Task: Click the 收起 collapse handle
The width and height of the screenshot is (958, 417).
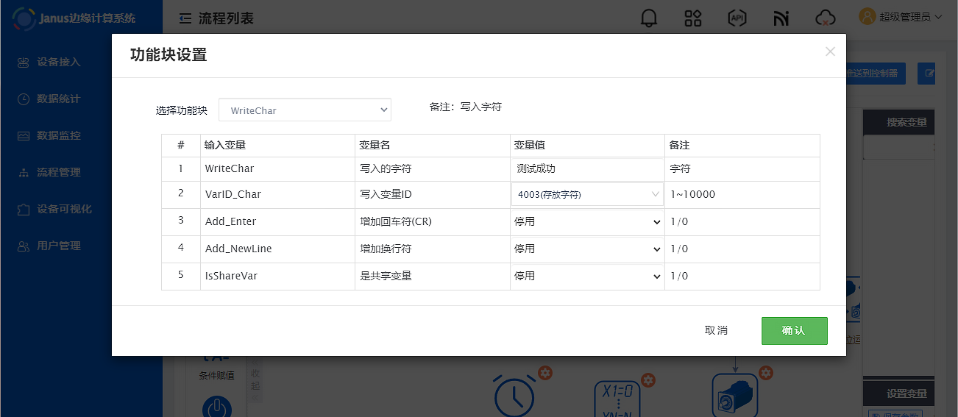Action: (x=255, y=381)
